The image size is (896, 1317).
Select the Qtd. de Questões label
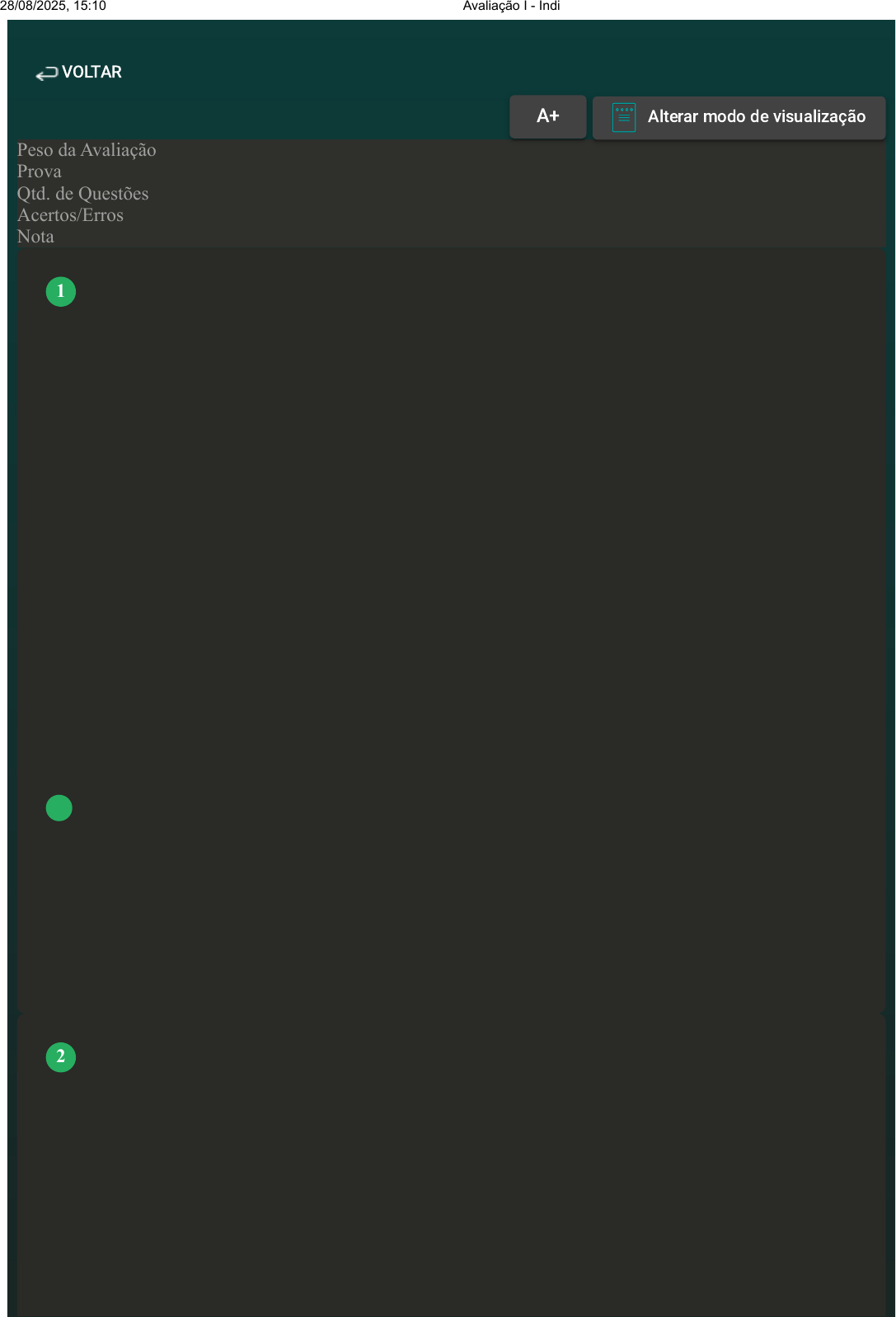[83, 194]
